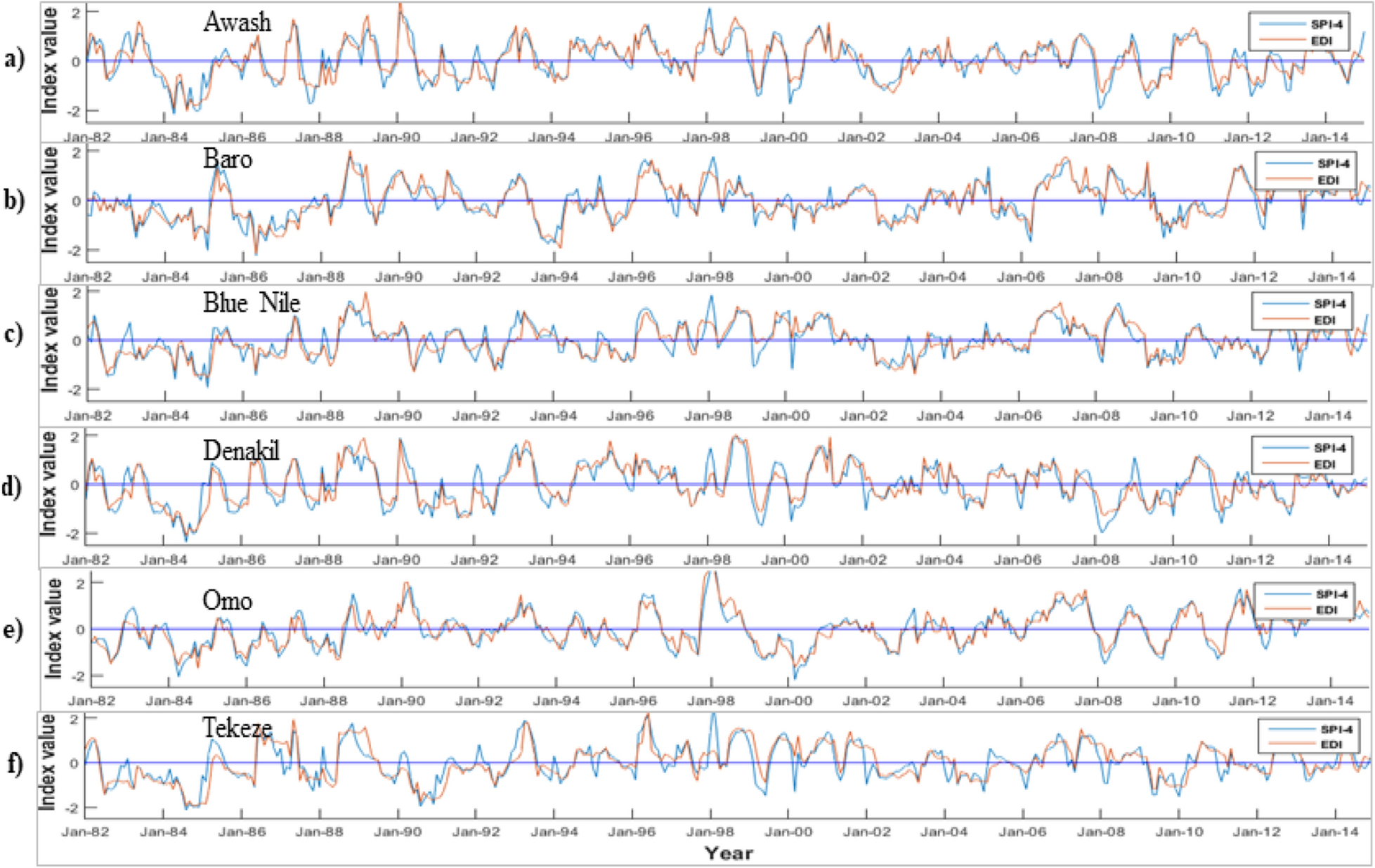Click 'Index value' label of Omo plot

tap(53, 629)
